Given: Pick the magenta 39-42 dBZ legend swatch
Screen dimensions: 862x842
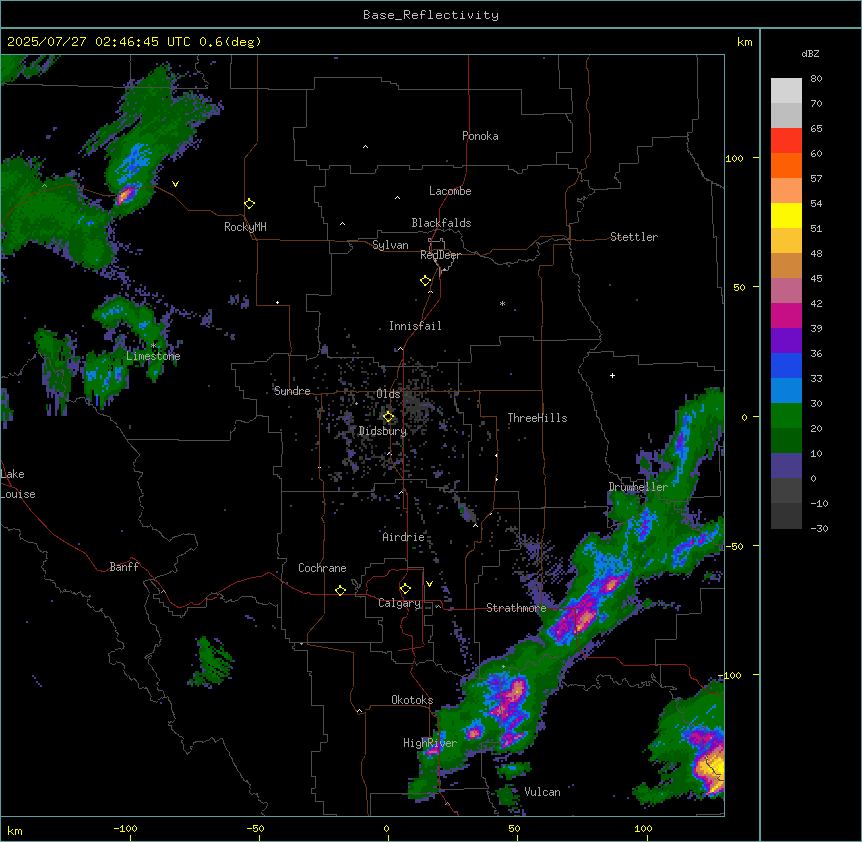Looking at the screenshot, I should (x=786, y=315).
